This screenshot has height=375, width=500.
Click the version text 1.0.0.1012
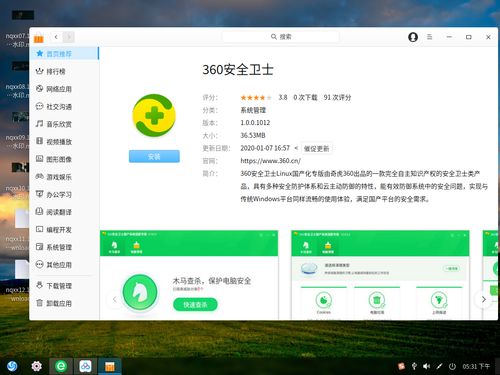[x=255, y=123]
